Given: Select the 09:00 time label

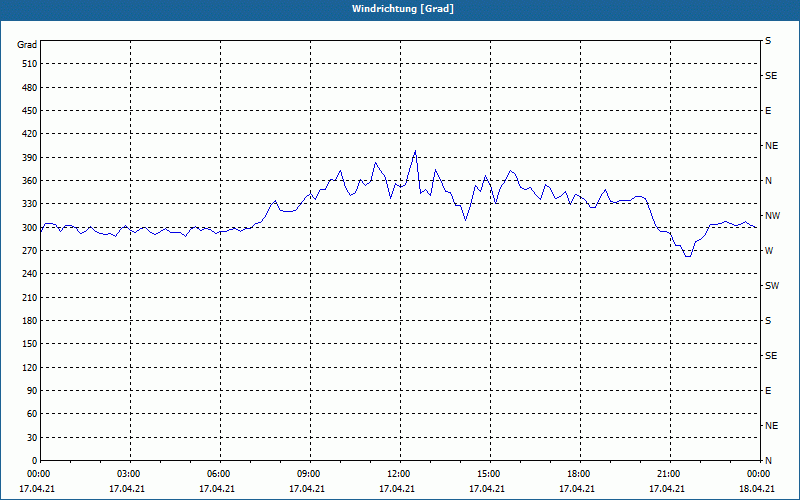Looking at the screenshot, I should point(310,474).
